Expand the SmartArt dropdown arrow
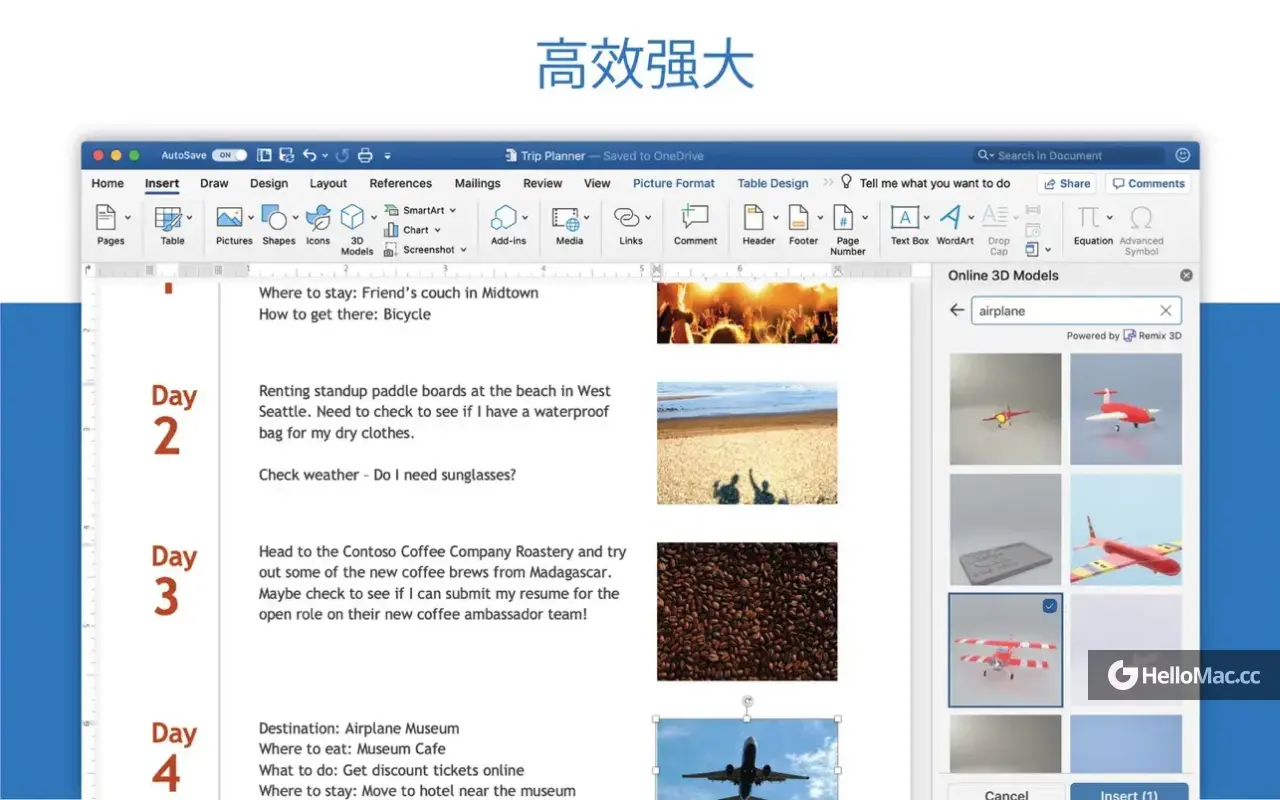 pyautogui.click(x=452, y=211)
